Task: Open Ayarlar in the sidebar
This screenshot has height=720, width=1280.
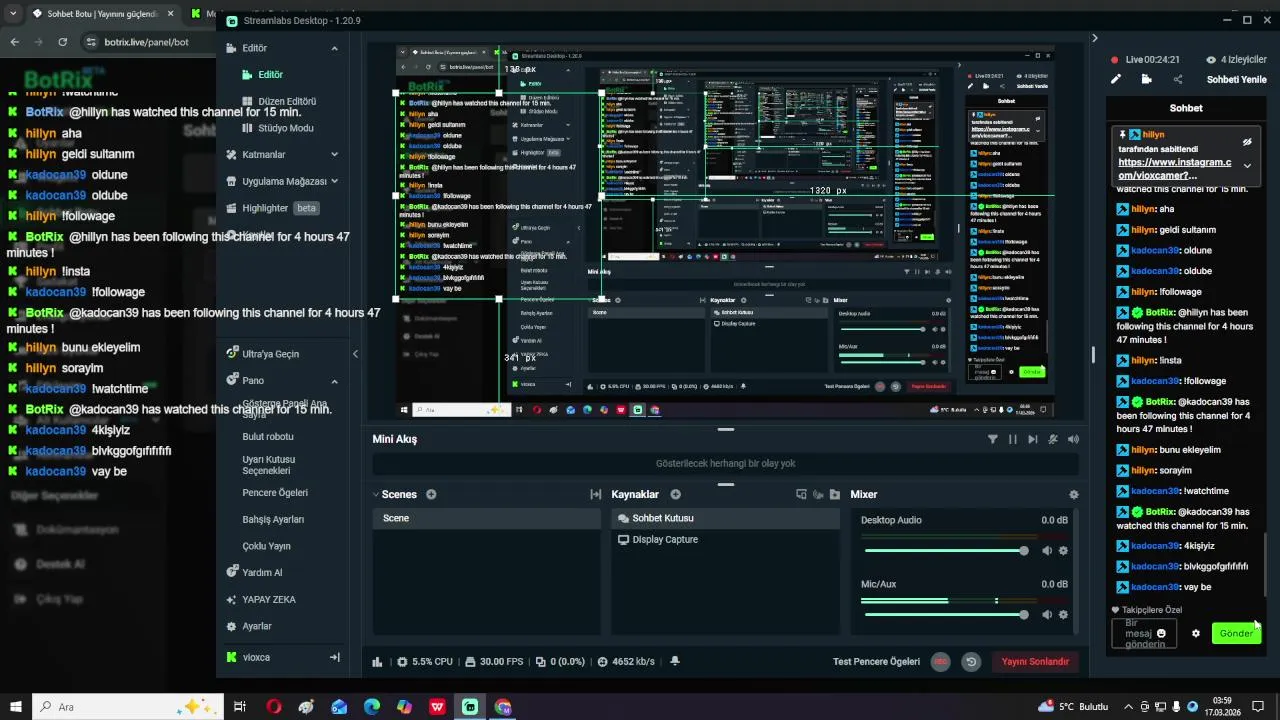Action: click(x=256, y=626)
